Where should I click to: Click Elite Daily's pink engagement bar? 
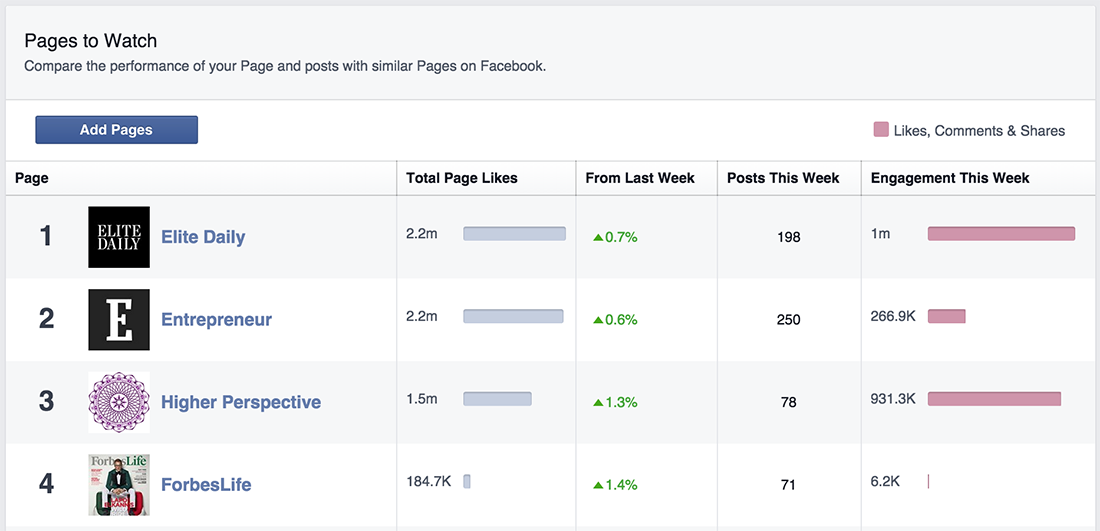[1001, 234]
